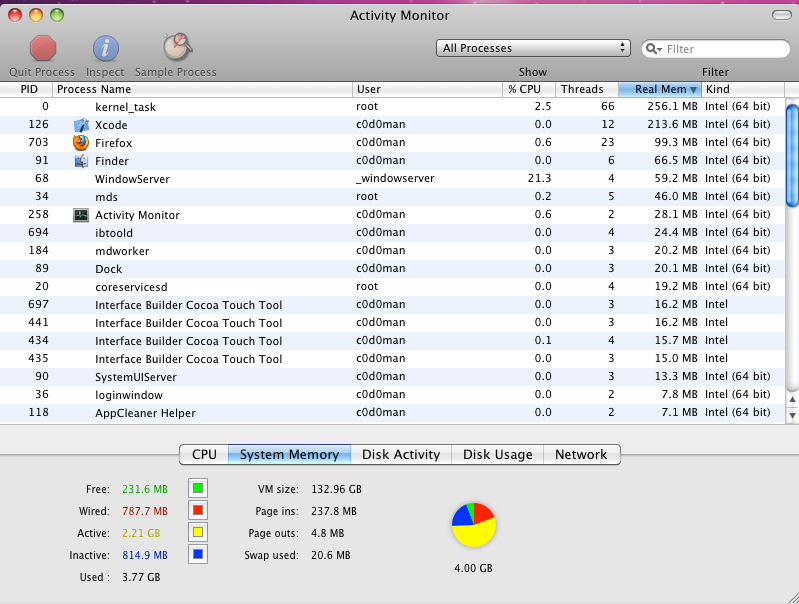Click the 132.96 GB VM size value
This screenshot has height=604, width=799.
click(336, 489)
